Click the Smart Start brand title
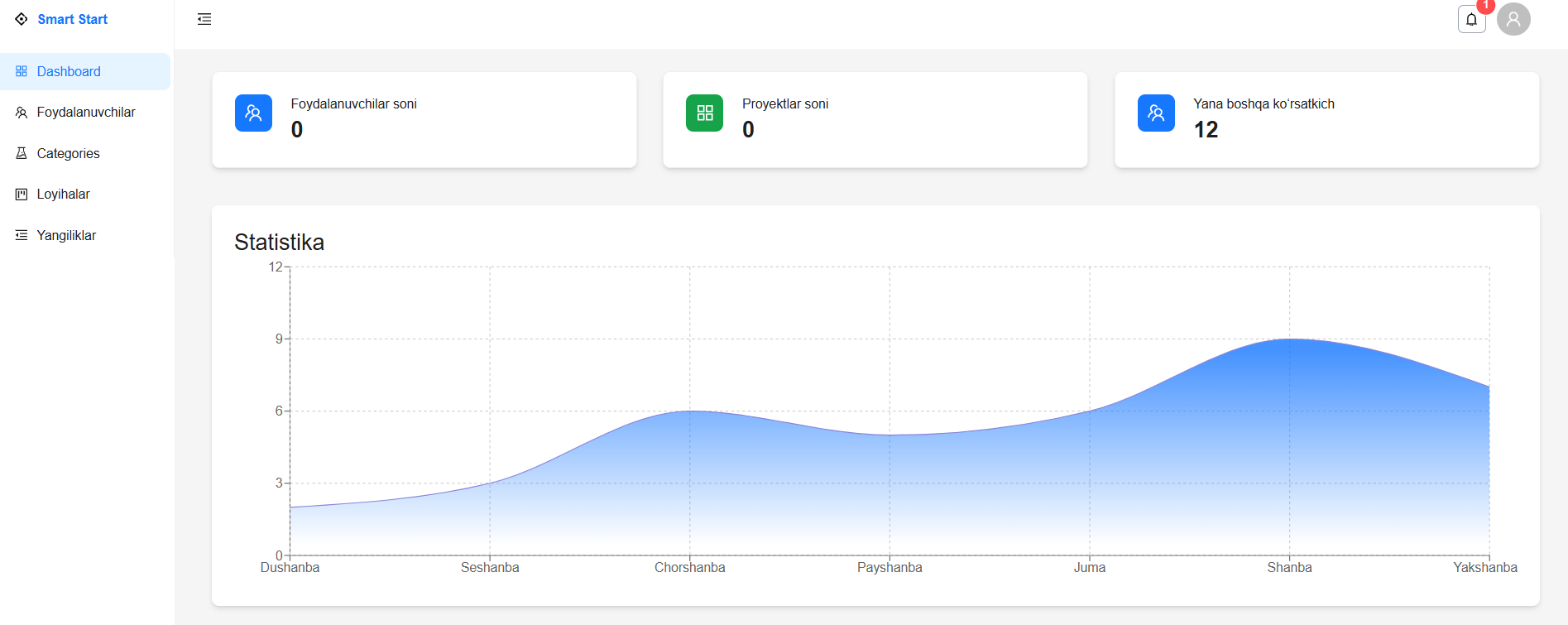The width and height of the screenshot is (1568, 625). (x=73, y=19)
